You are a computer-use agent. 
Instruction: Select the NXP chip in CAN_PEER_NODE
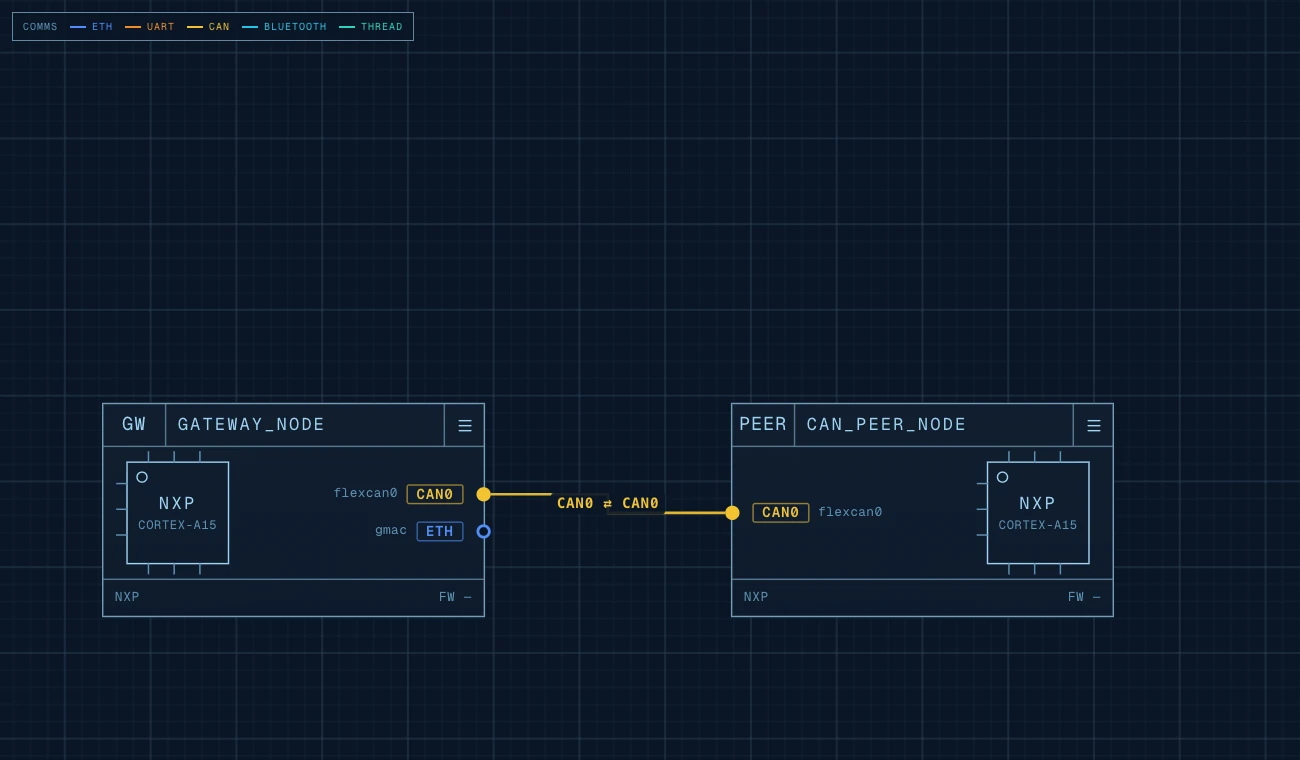(1038, 513)
